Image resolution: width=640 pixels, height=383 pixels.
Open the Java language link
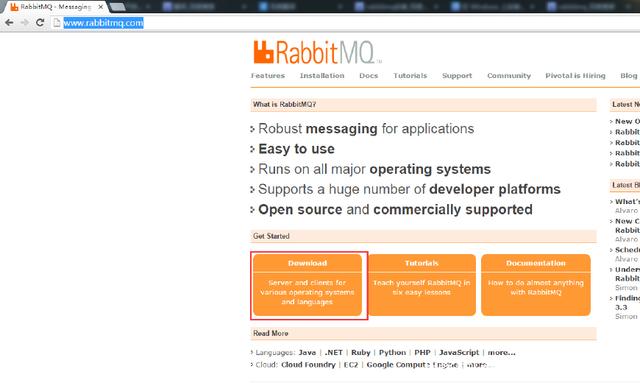307,352
